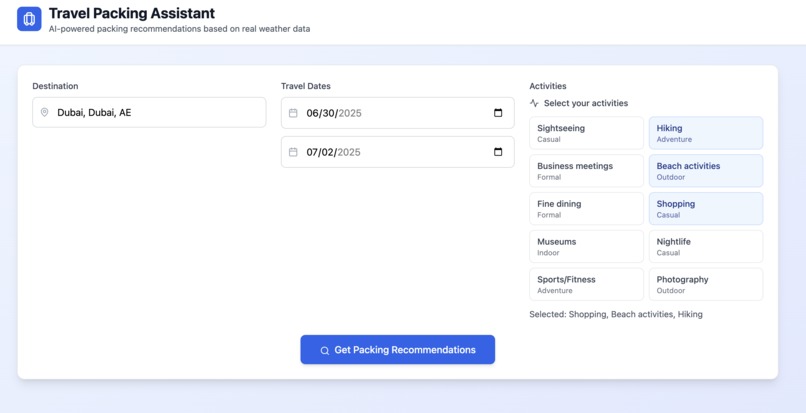This screenshot has height=413, width=806.
Task: Click the calendar icon left of 06/30/2025
Action: click(x=293, y=113)
